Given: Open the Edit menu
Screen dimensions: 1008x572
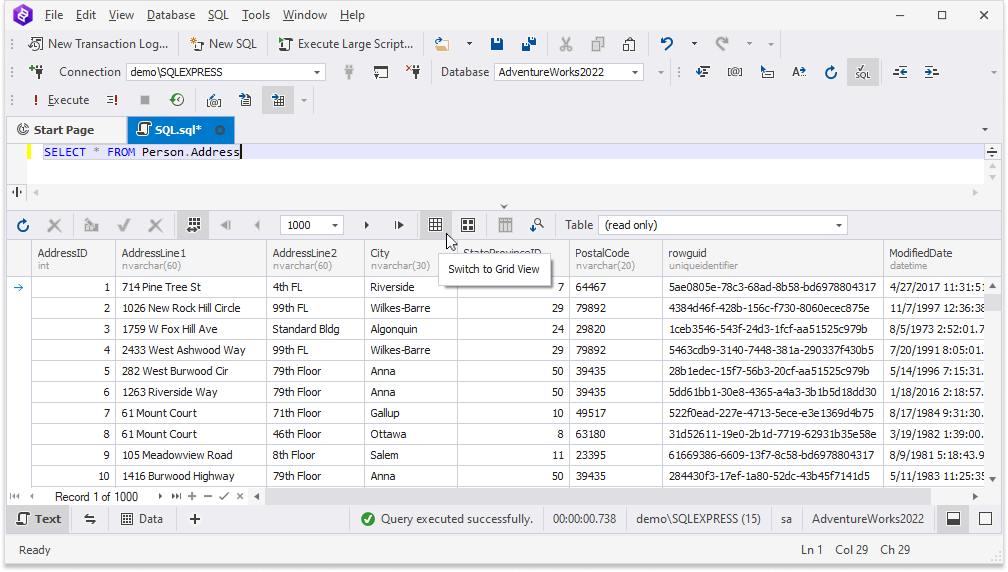Looking at the screenshot, I should coord(86,15).
